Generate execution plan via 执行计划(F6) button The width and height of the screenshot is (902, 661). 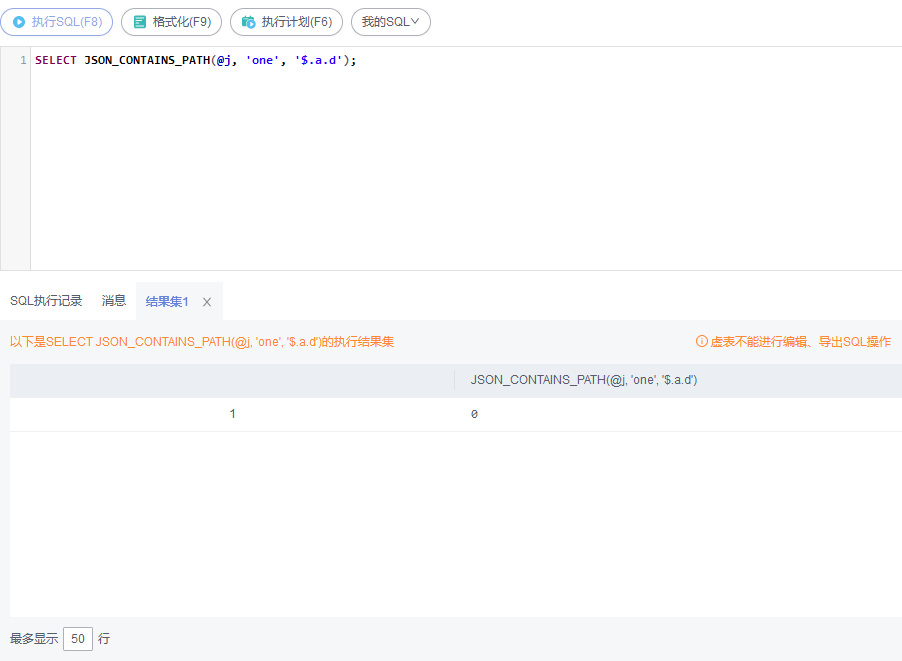tap(288, 22)
